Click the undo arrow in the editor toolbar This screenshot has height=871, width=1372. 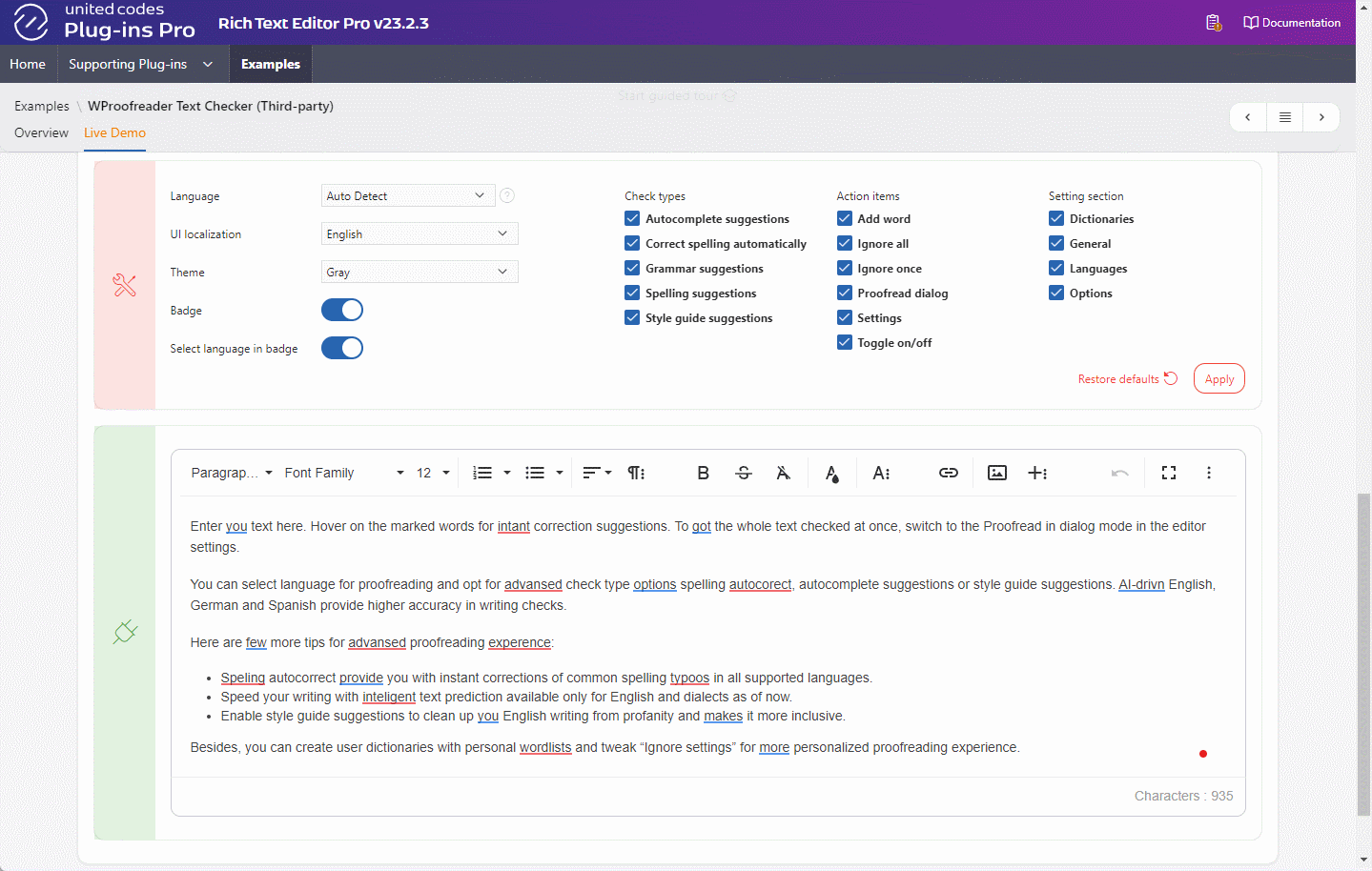click(x=1120, y=473)
